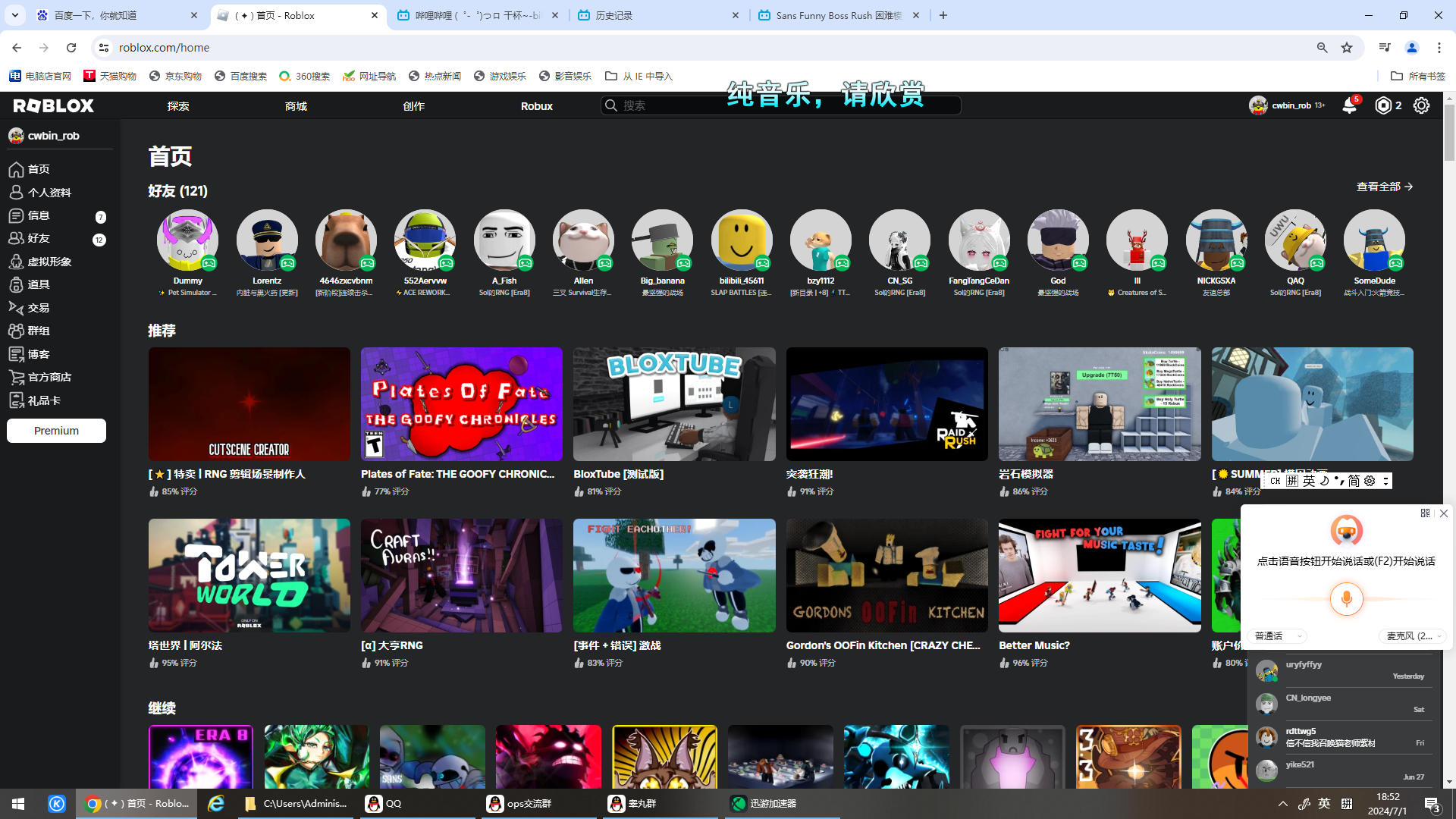The width and height of the screenshot is (1456, 819).
Task: Bookmark this page with the star
Action: pos(1347,47)
